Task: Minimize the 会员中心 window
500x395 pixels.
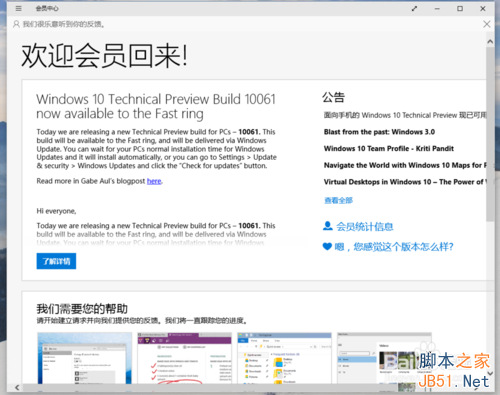Action: click(x=437, y=9)
